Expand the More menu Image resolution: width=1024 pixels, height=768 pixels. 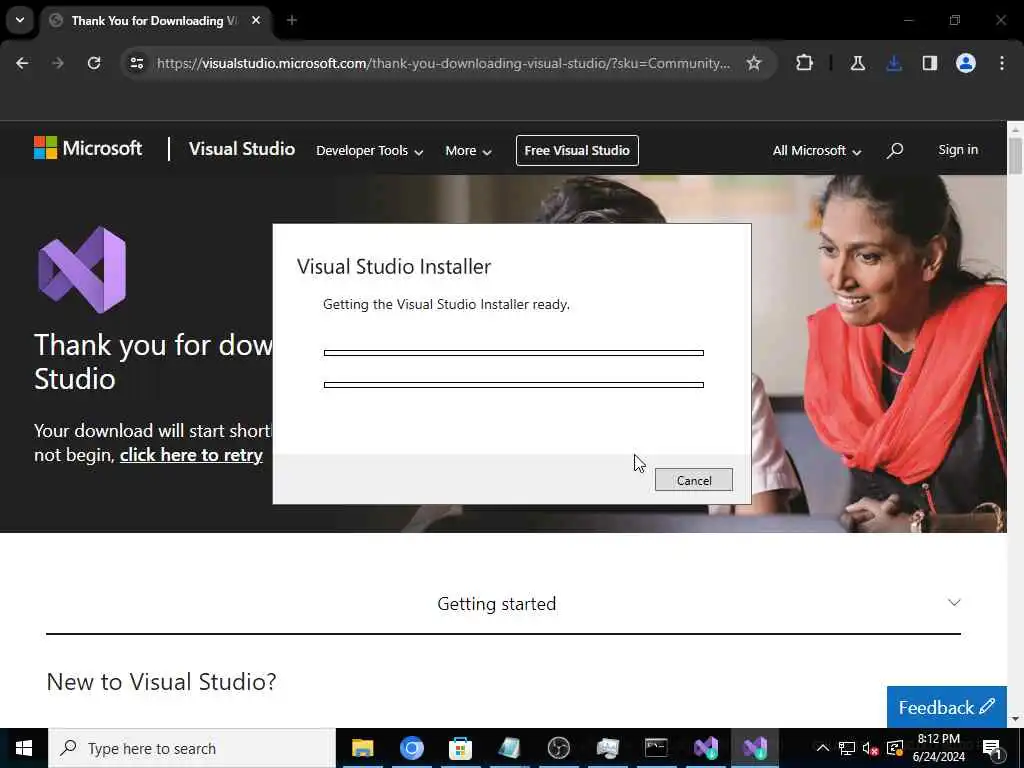[468, 150]
